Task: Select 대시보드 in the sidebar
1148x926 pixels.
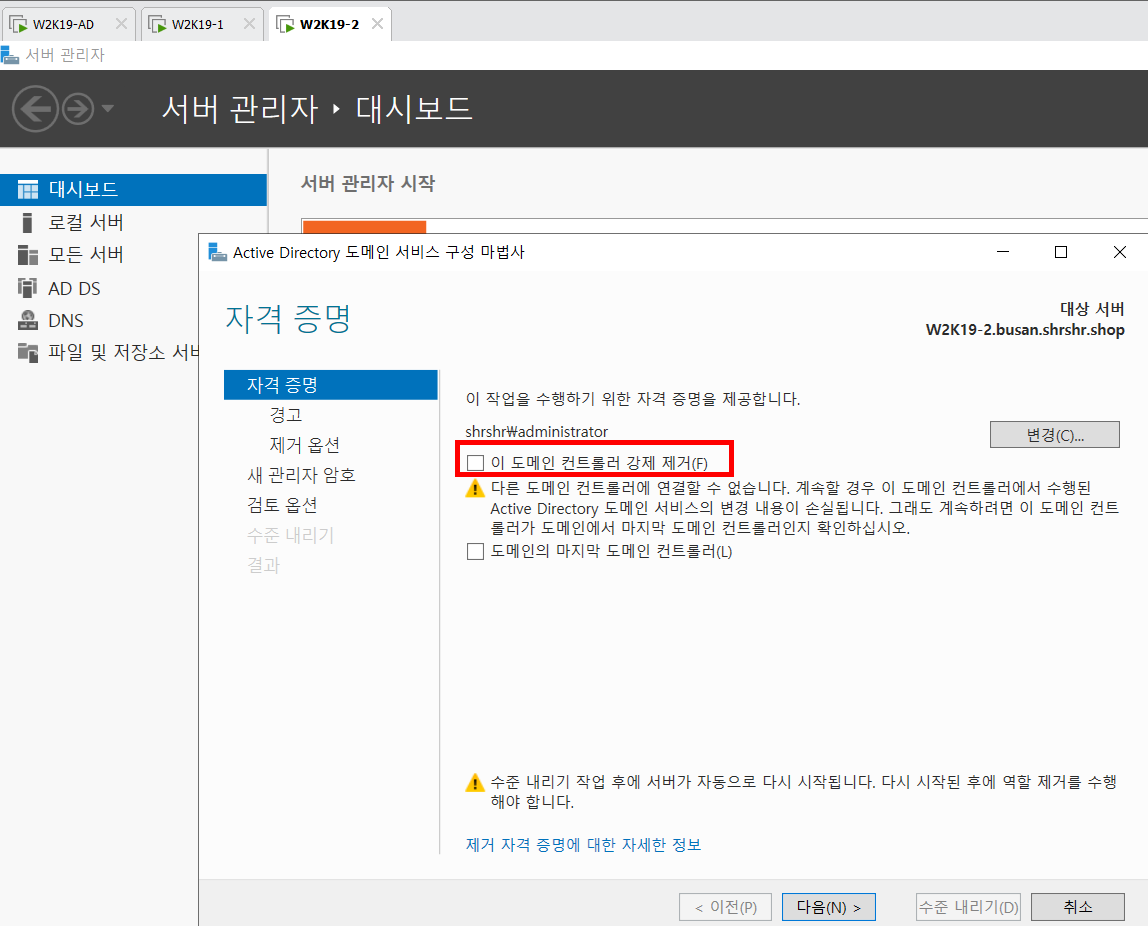Action: click(x=133, y=190)
